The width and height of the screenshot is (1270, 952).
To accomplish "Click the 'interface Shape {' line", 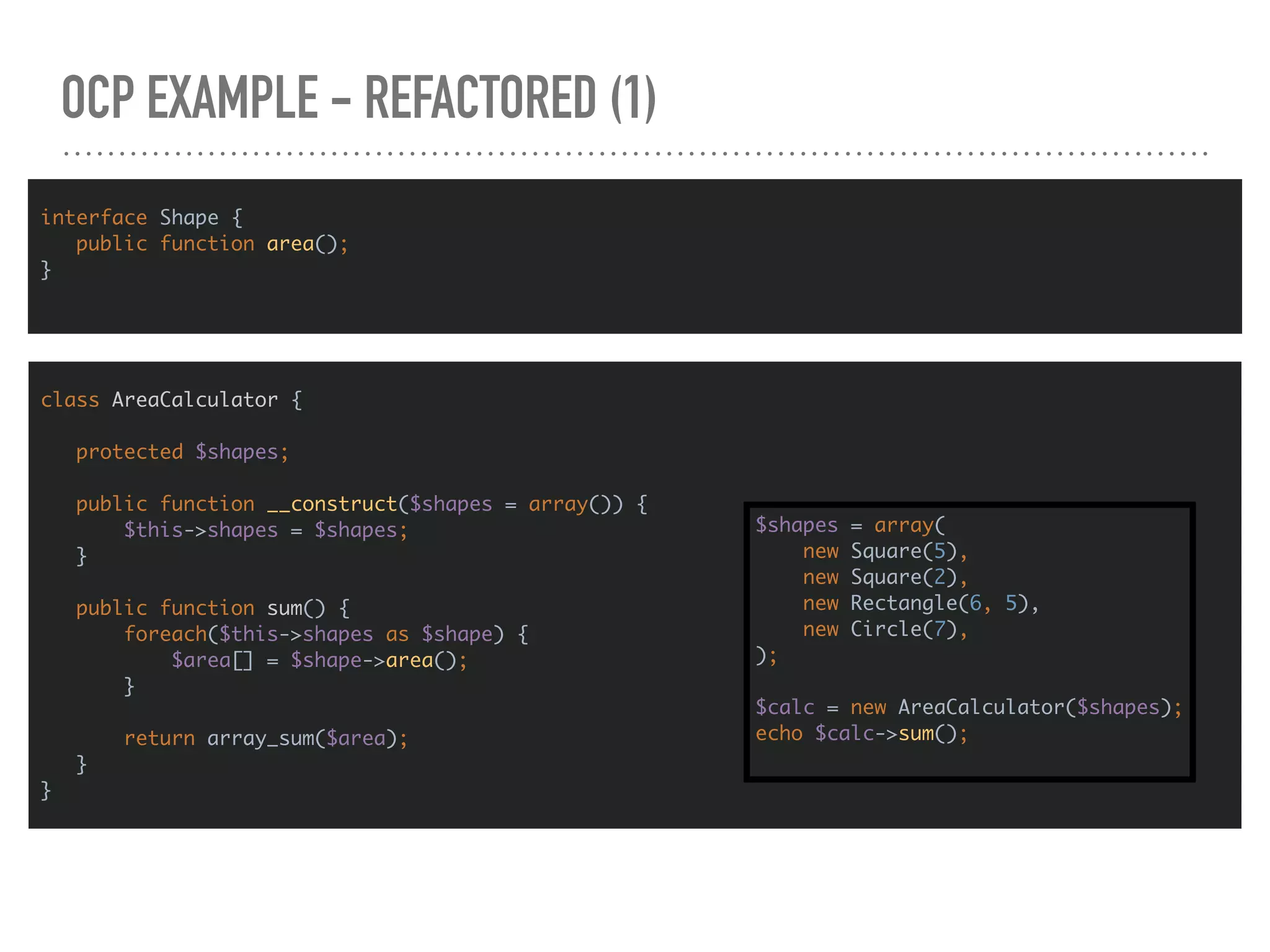I will pyautogui.click(x=141, y=218).
